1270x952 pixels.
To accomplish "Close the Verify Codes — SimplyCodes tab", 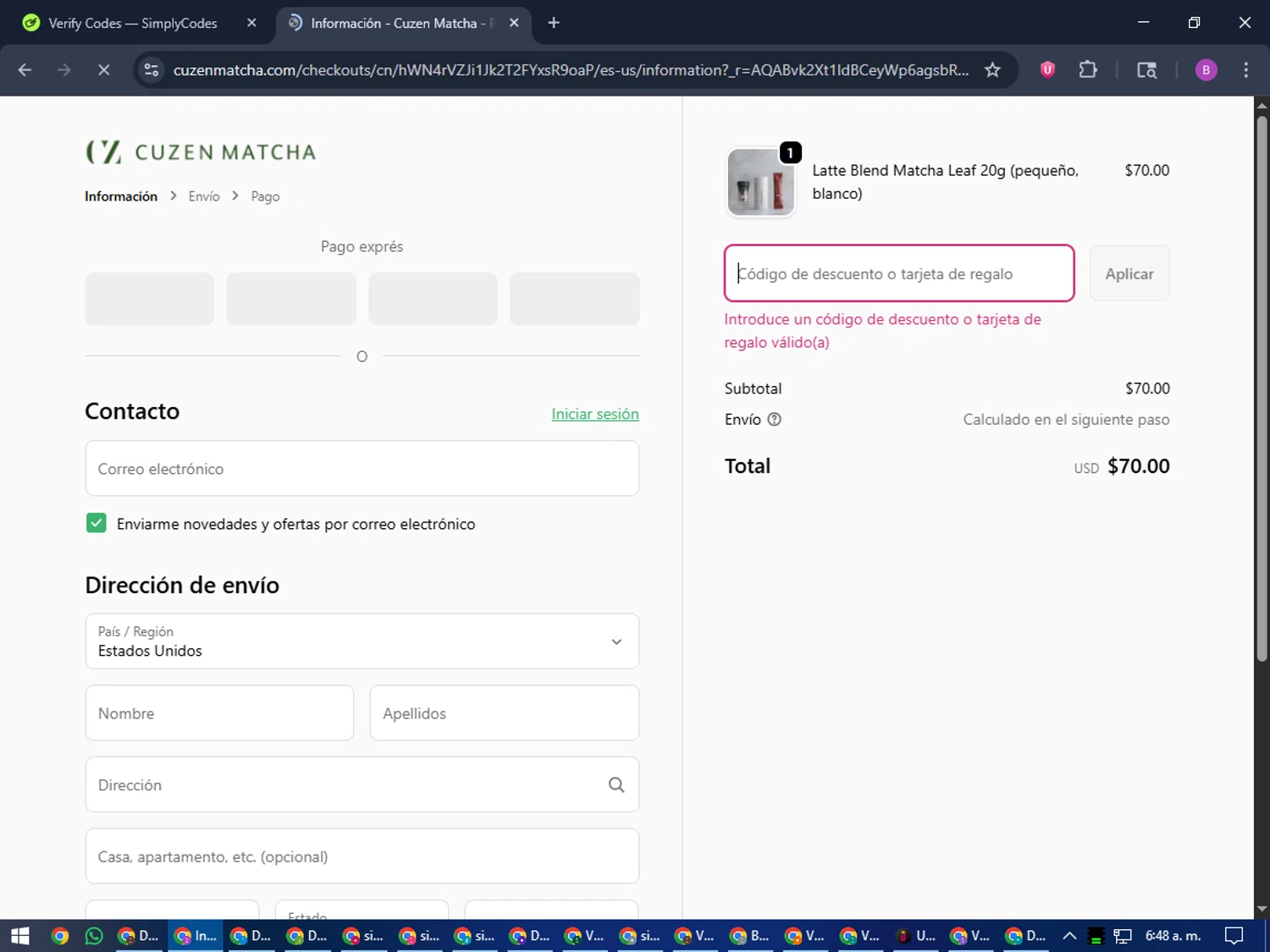I will (251, 23).
